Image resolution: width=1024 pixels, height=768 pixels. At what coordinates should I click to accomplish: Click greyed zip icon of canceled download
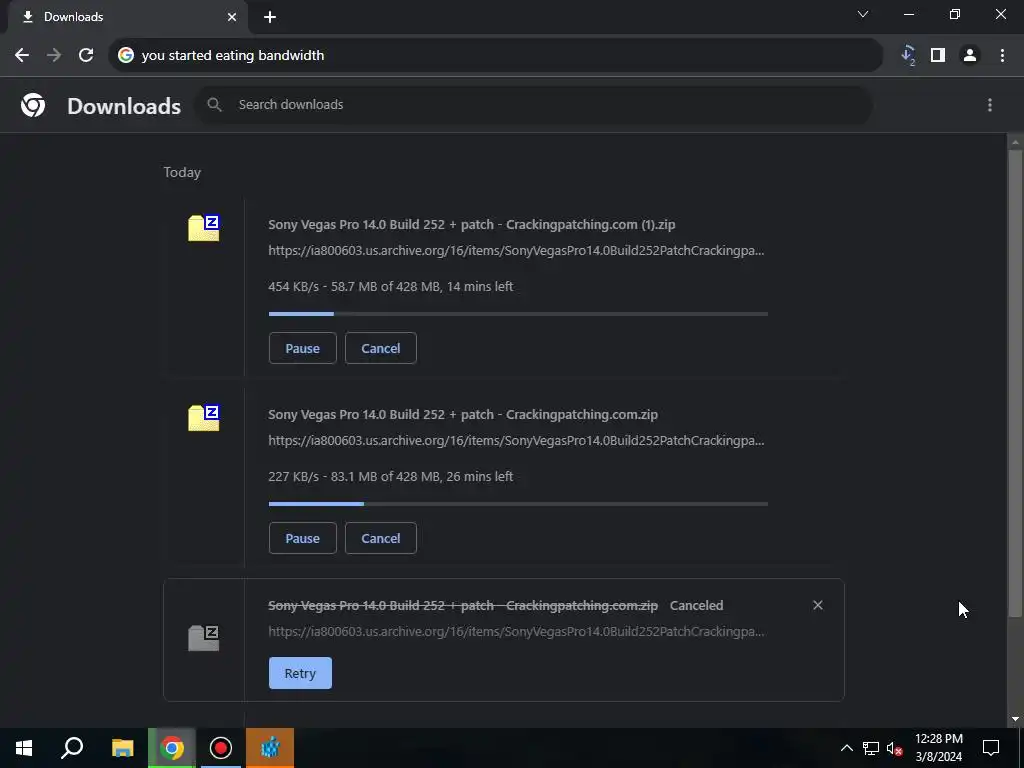point(204,638)
